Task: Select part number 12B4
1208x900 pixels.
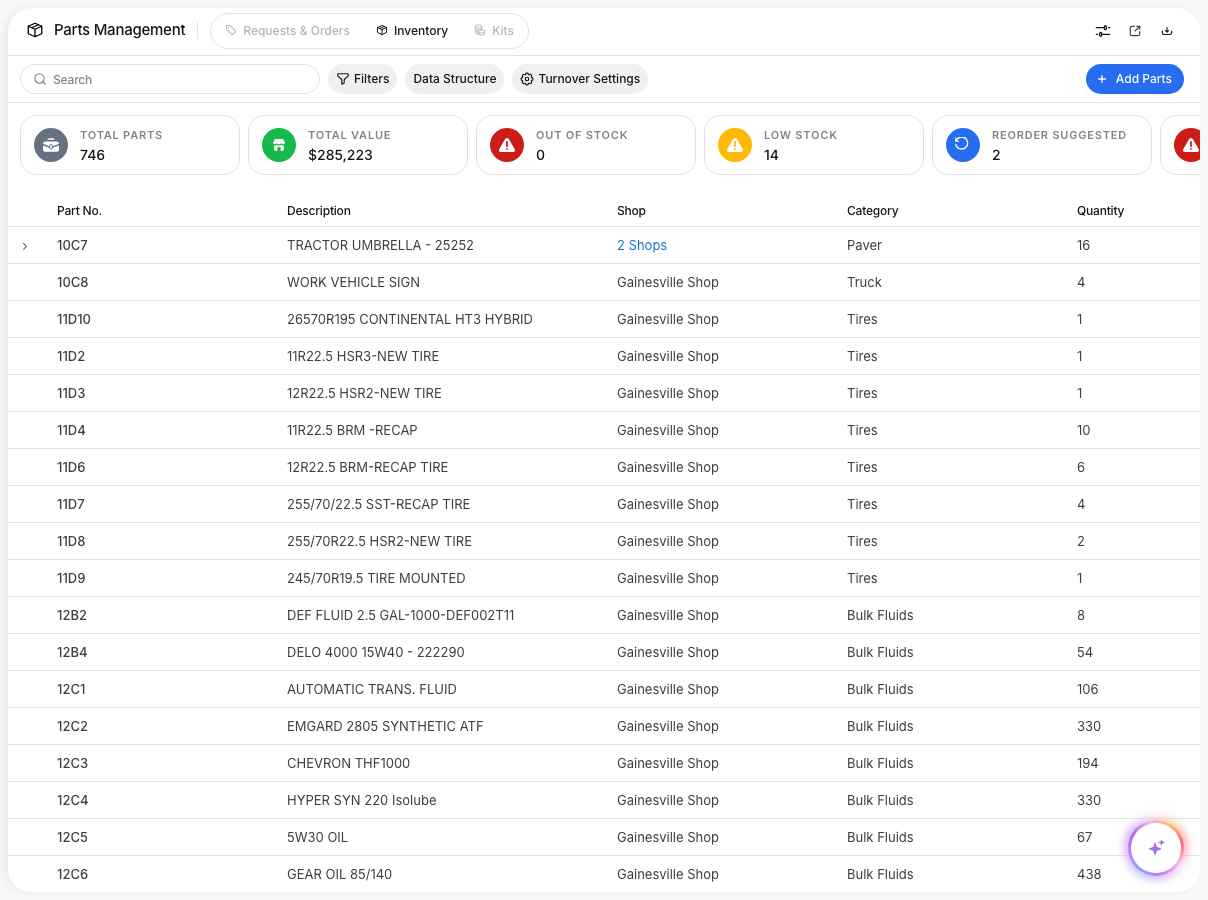Action: [72, 652]
